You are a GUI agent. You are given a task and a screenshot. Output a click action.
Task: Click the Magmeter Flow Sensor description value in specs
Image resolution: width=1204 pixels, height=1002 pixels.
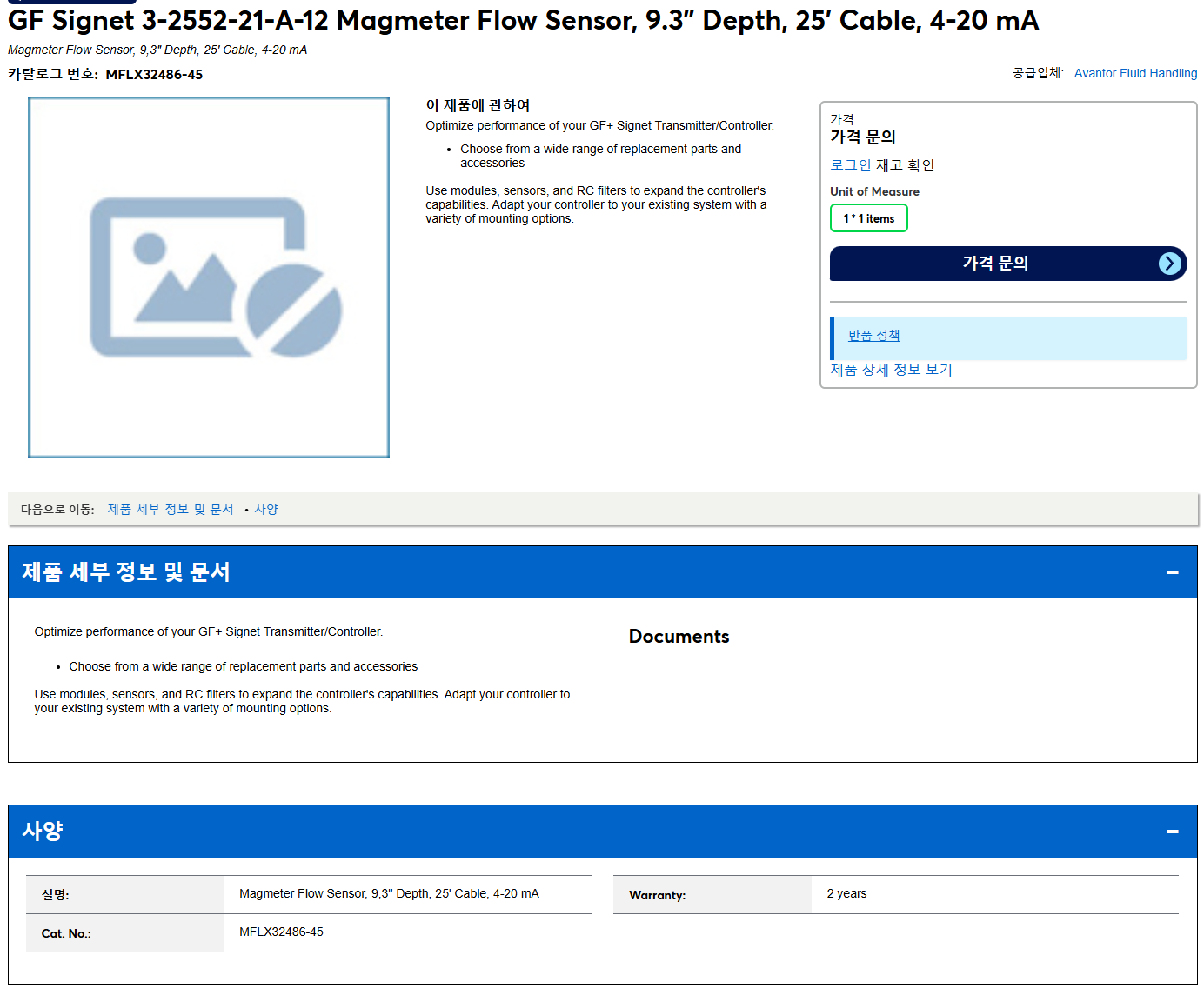(389, 894)
